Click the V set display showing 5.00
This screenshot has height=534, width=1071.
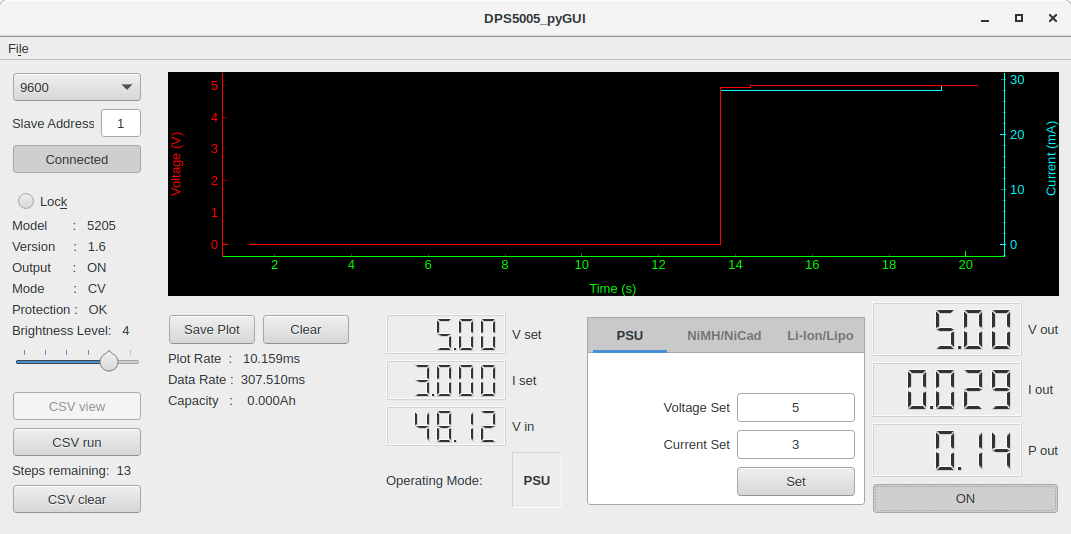click(445, 334)
